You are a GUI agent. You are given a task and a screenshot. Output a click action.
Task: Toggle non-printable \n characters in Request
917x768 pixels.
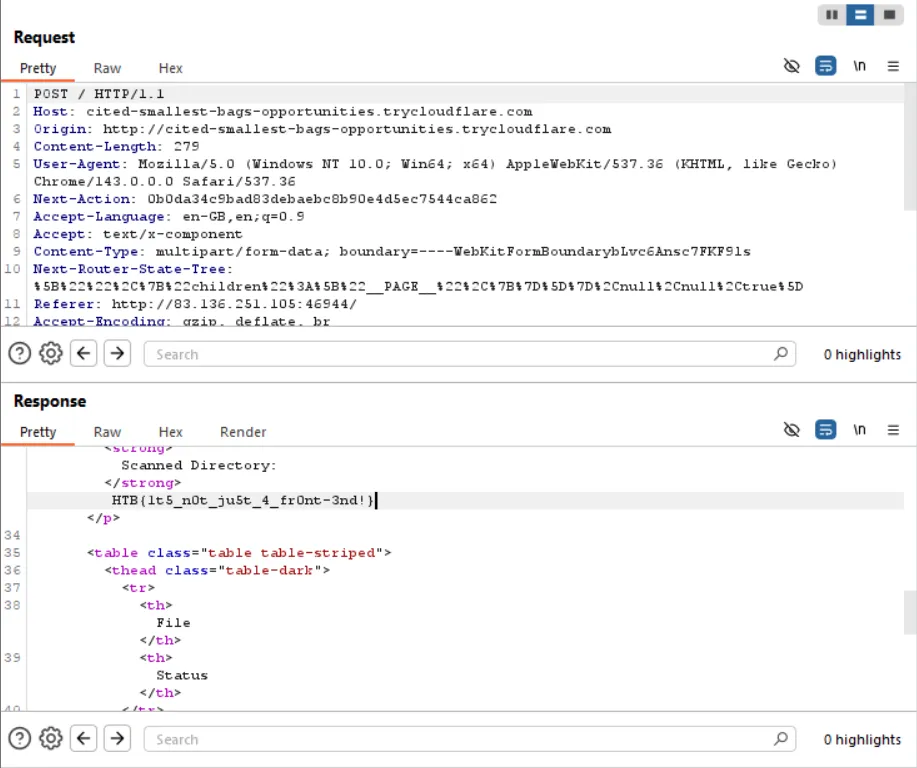[x=859, y=67]
